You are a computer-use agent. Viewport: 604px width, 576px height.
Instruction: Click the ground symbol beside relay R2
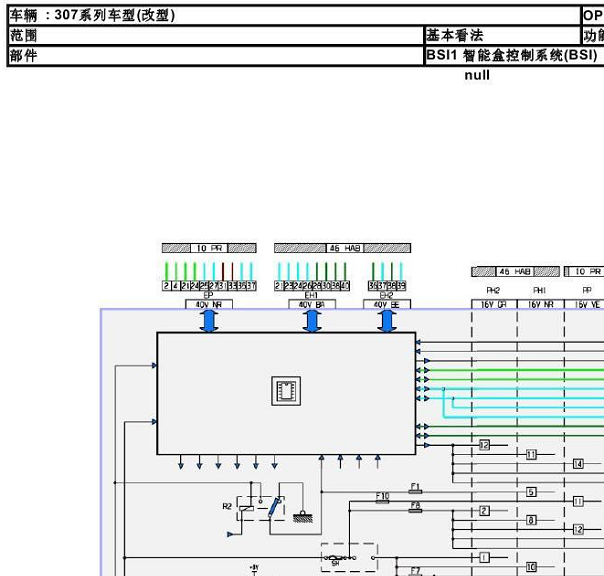[x=303, y=517]
